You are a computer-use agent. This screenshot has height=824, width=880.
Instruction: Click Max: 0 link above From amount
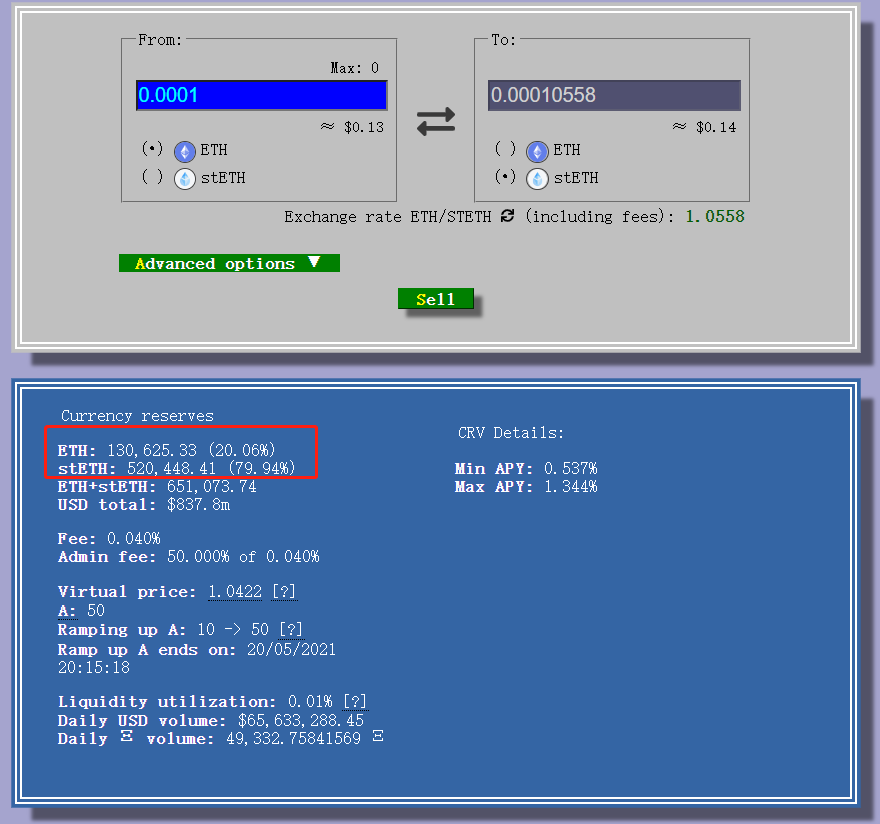[x=355, y=68]
